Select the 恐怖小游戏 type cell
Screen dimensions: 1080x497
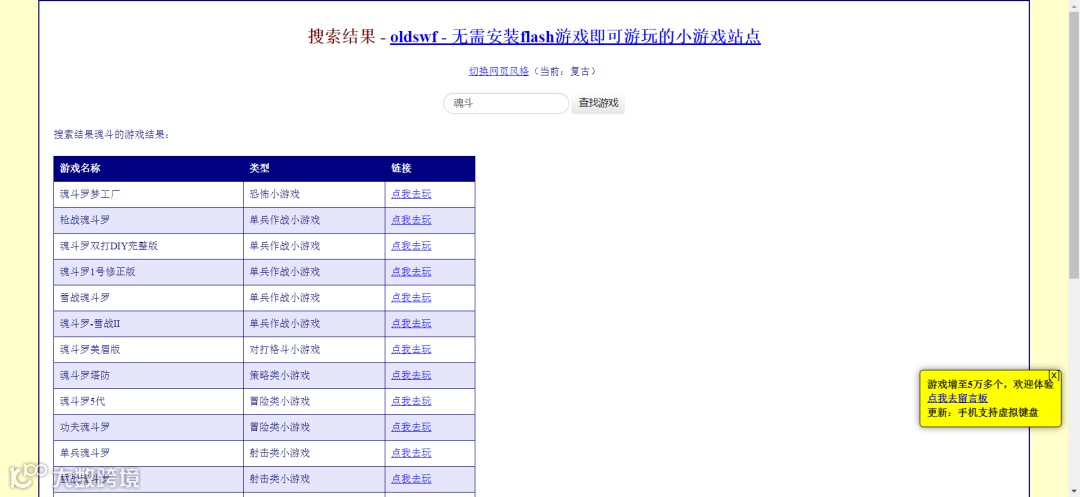pyautogui.click(x=314, y=194)
